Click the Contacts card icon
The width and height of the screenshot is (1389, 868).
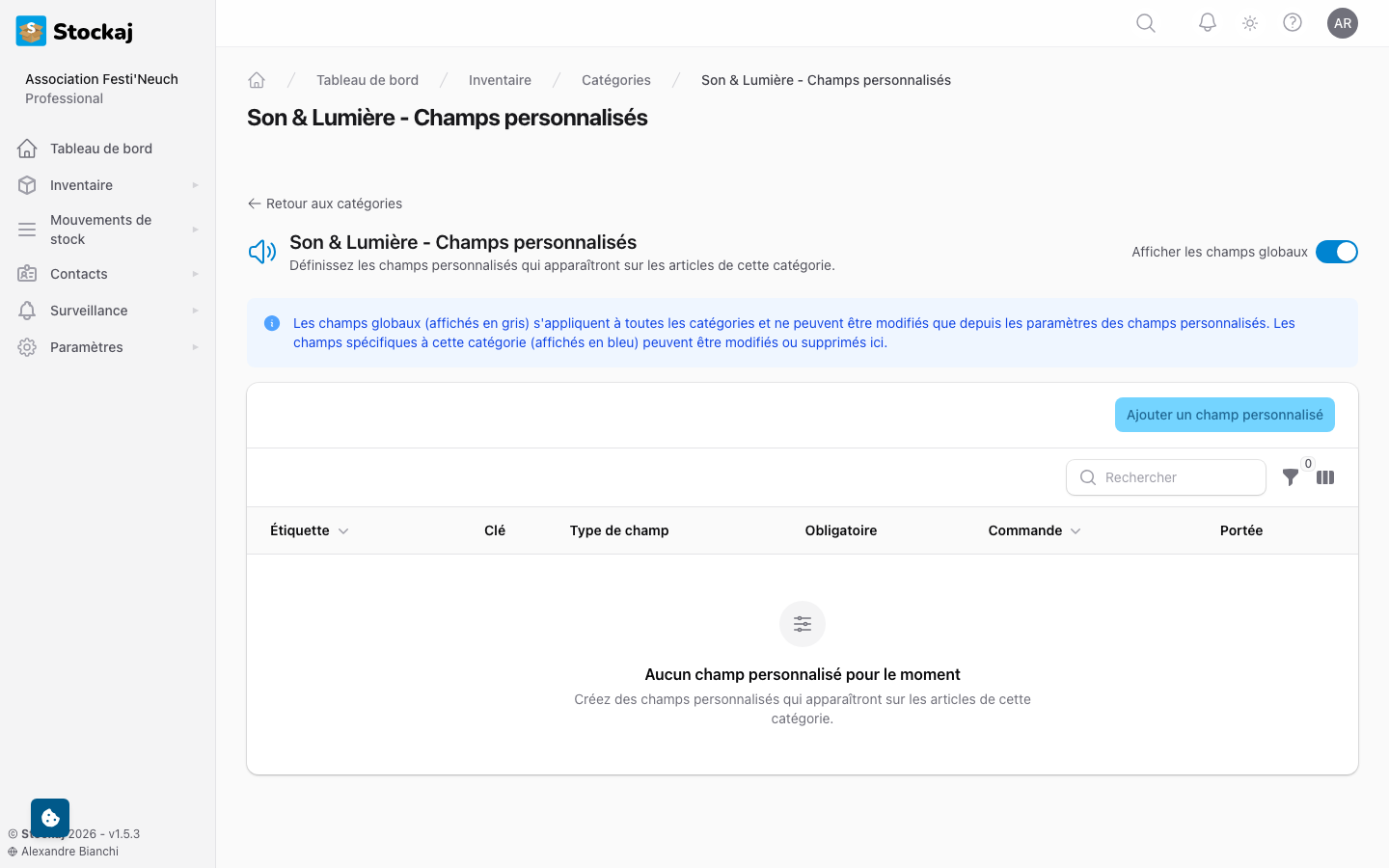coord(27,274)
